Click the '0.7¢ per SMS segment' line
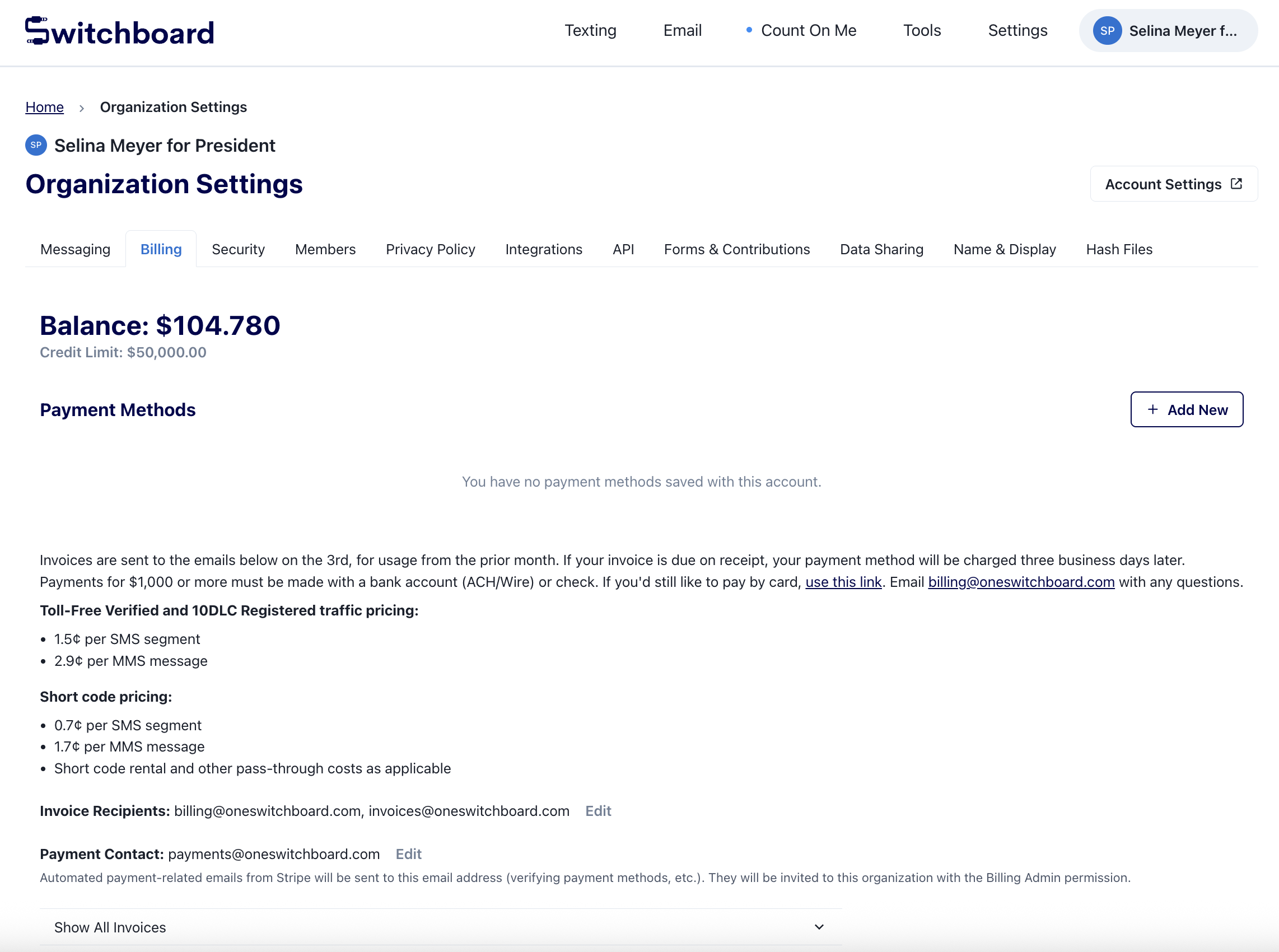The image size is (1279, 952). click(128, 725)
